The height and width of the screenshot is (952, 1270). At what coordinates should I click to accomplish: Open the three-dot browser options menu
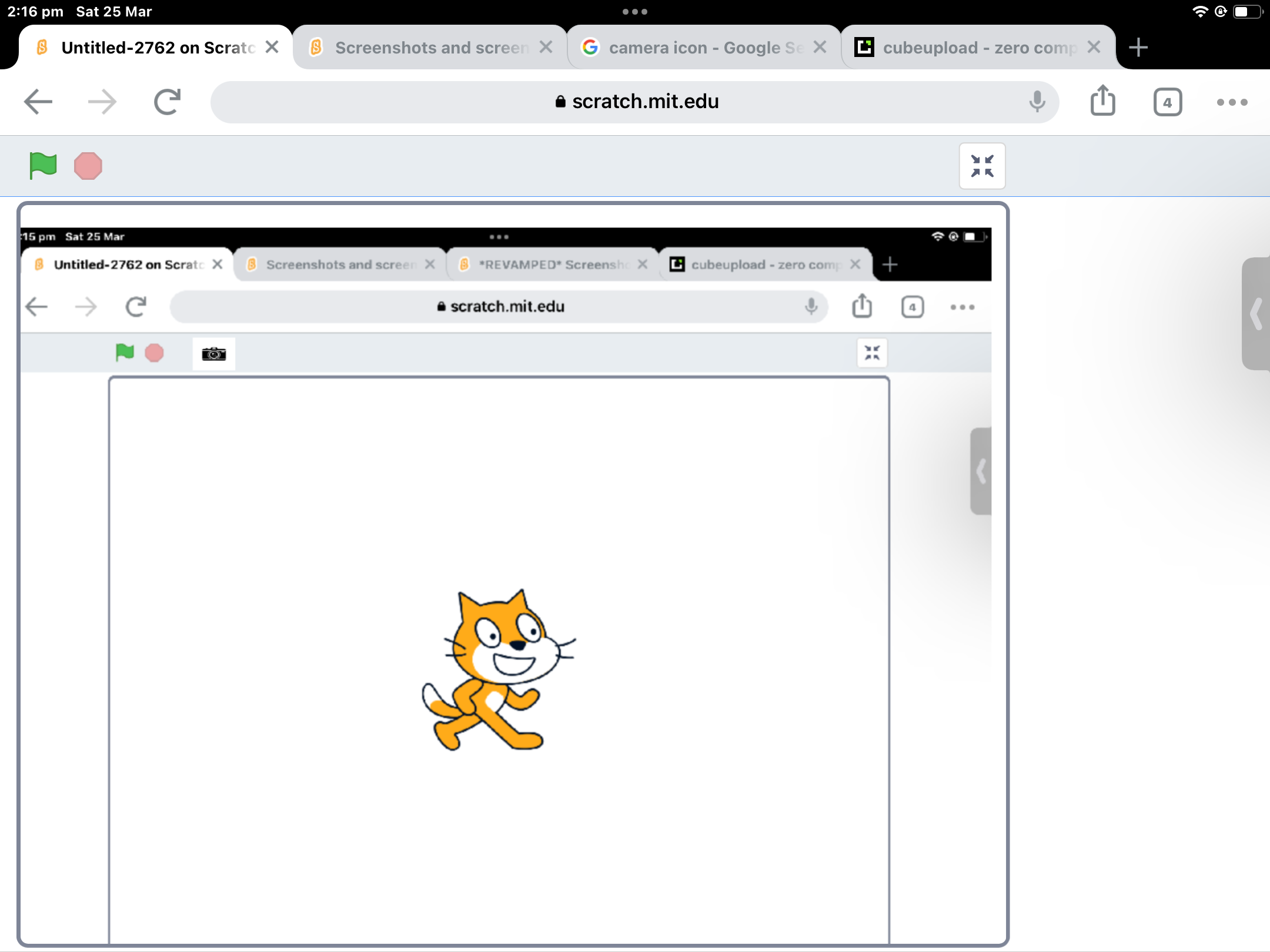pos(1232,102)
